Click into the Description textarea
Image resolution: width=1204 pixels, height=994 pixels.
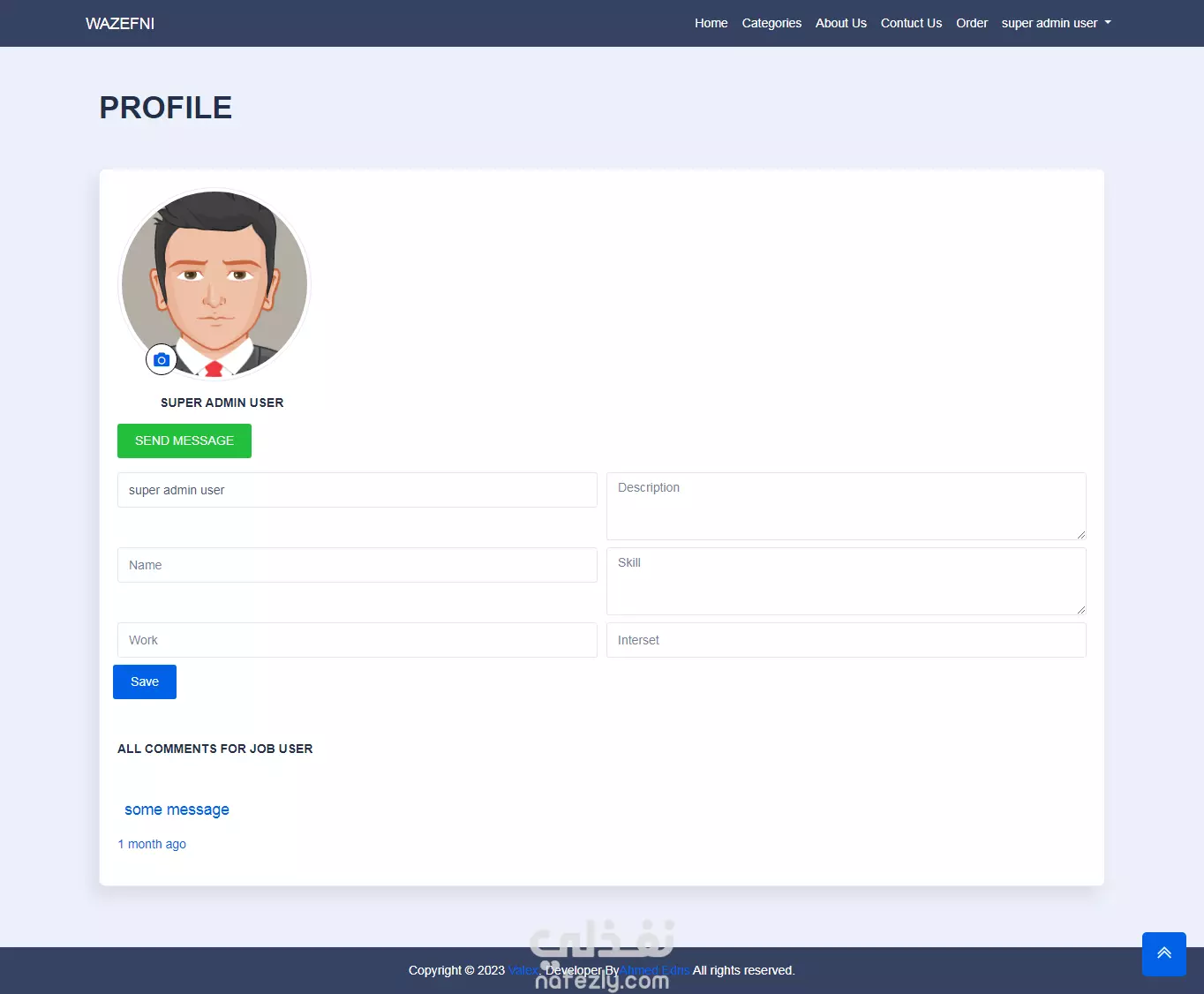point(847,506)
